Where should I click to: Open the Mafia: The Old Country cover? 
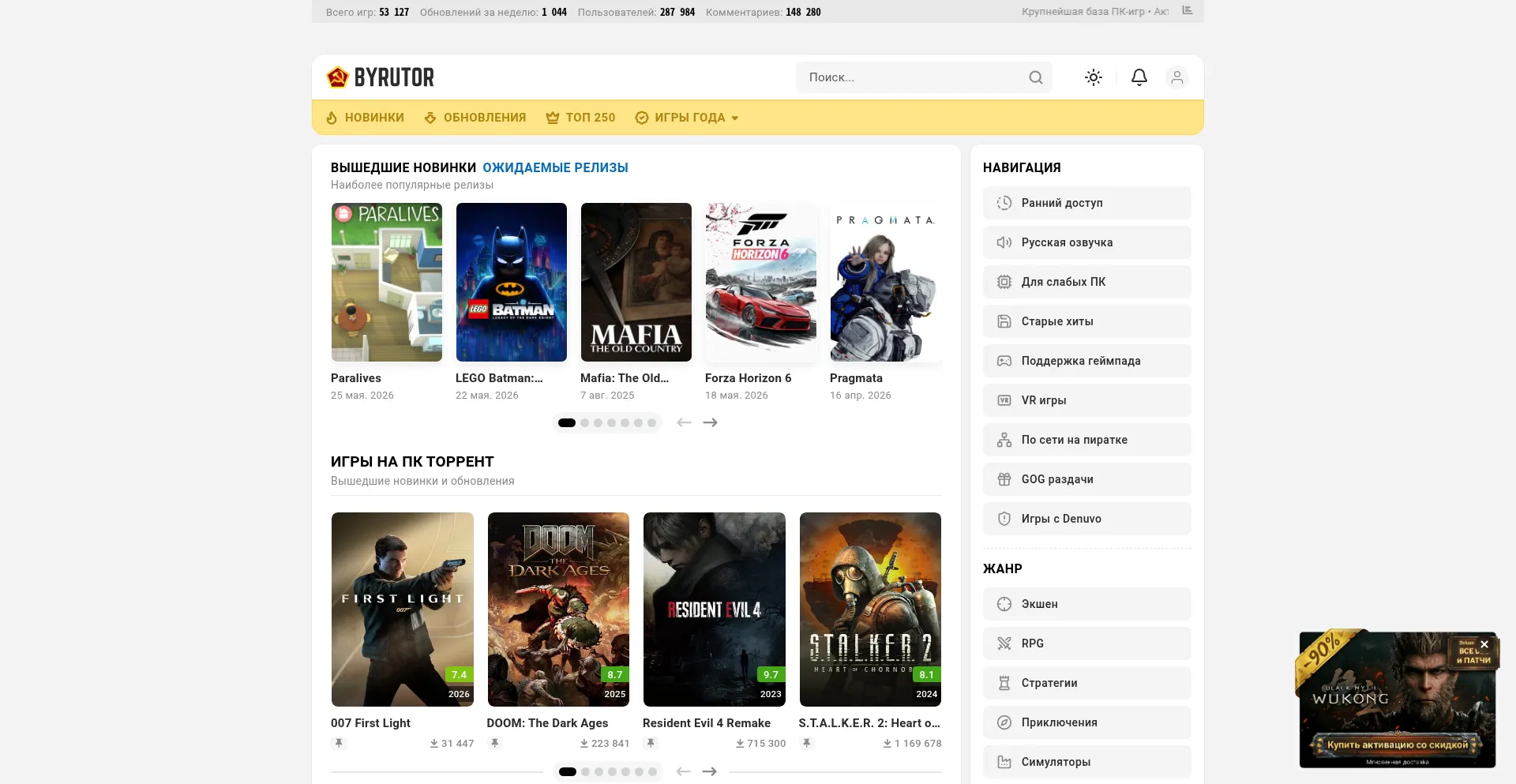[636, 283]
